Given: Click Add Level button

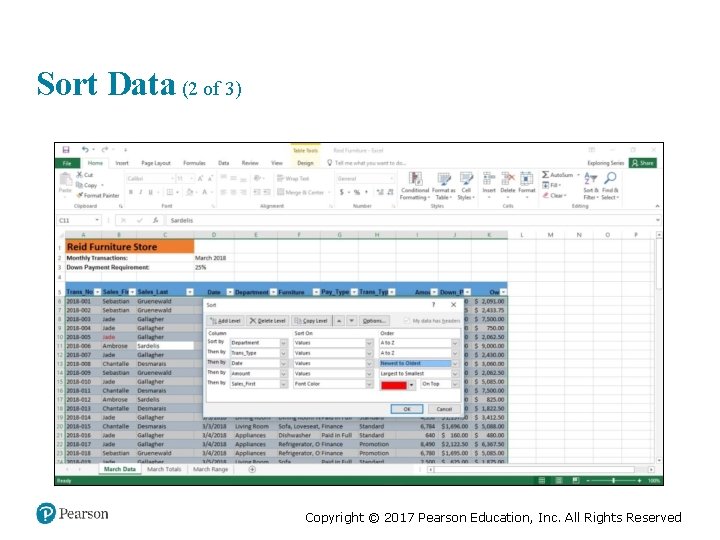Looking at the screenshot, I should (225, 321).
